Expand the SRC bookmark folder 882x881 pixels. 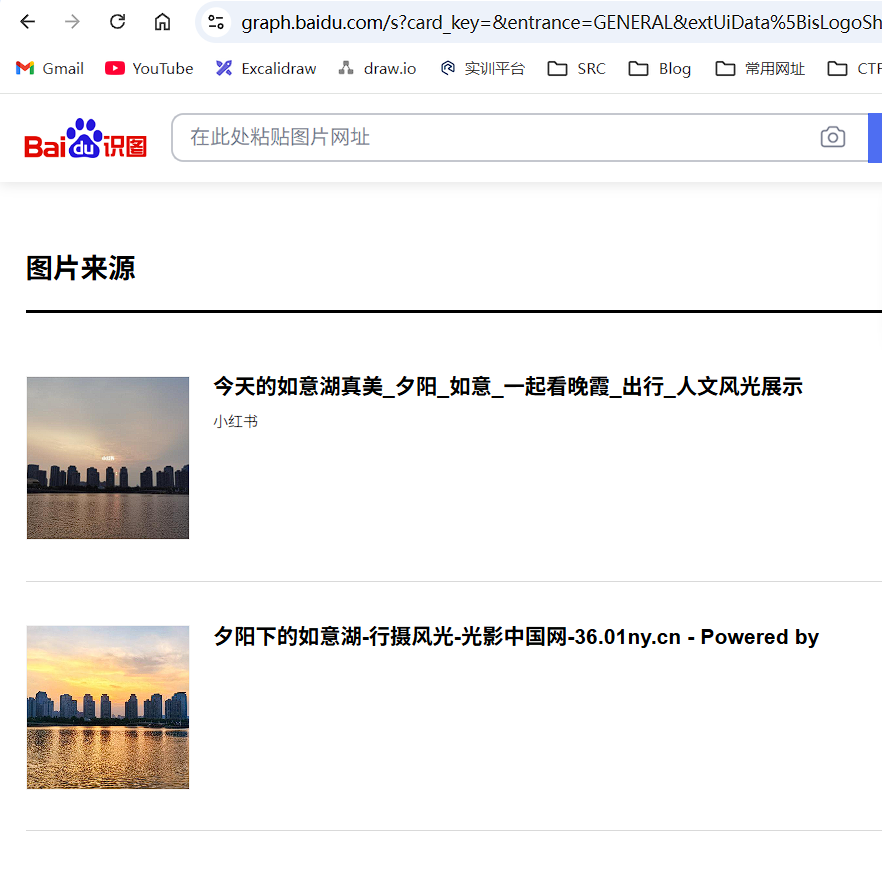coord(577,68)
